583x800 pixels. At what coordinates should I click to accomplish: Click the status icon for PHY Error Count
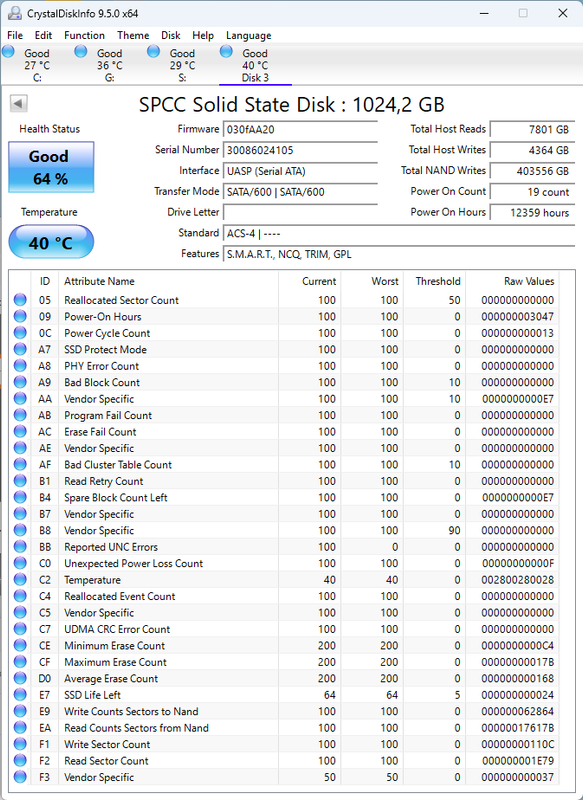(20, 366)
